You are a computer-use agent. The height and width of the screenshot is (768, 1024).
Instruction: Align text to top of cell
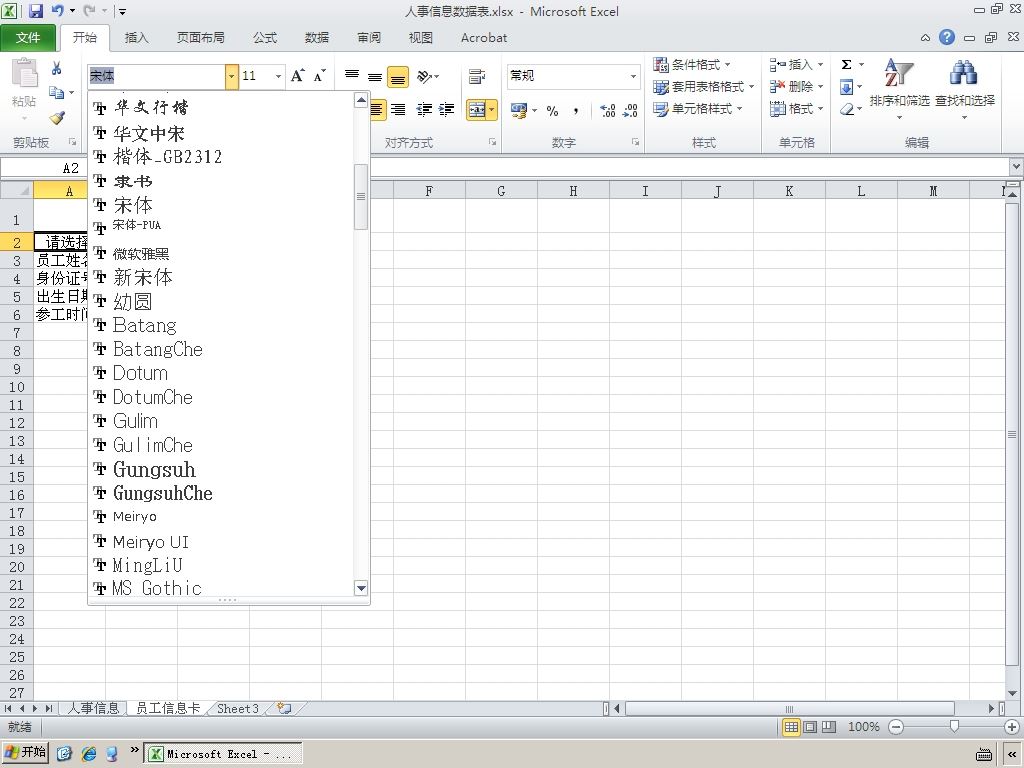[352, 76]
